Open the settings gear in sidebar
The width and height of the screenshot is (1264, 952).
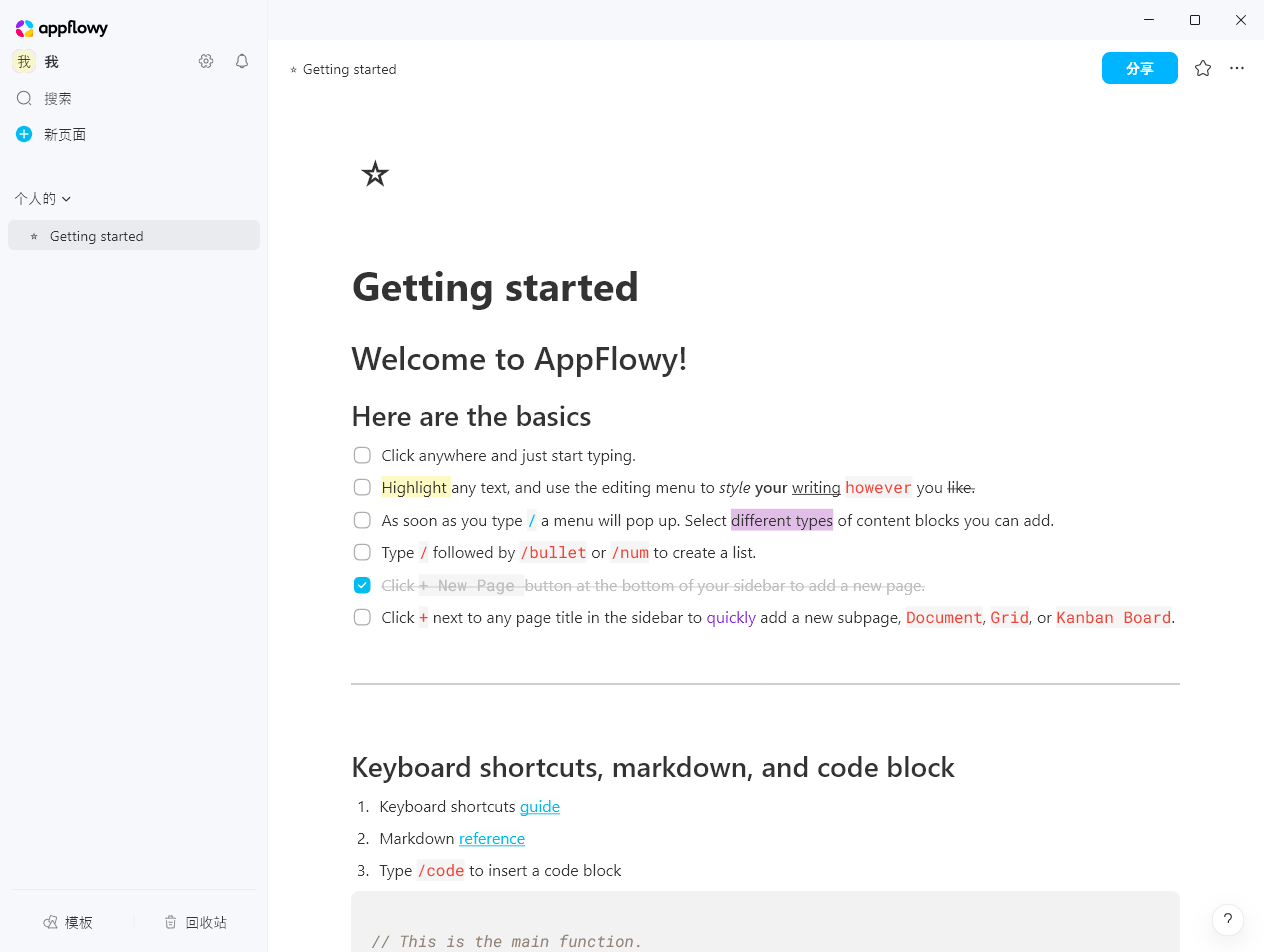[x=206, y=61]
